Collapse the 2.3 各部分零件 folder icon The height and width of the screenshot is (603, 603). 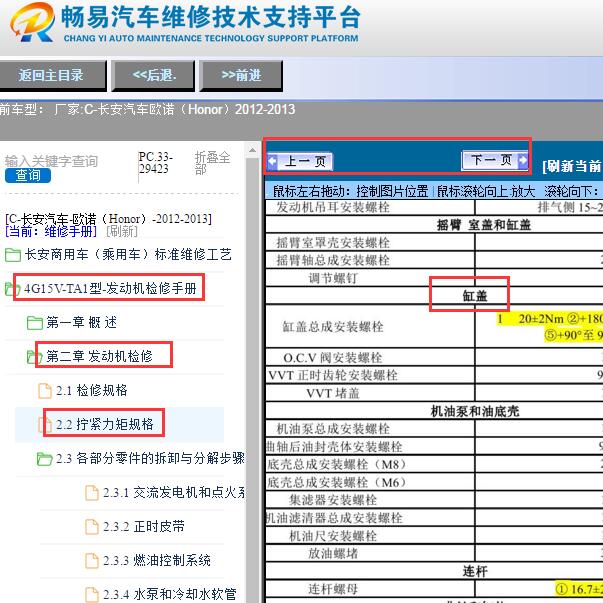(x=44, y=458)
